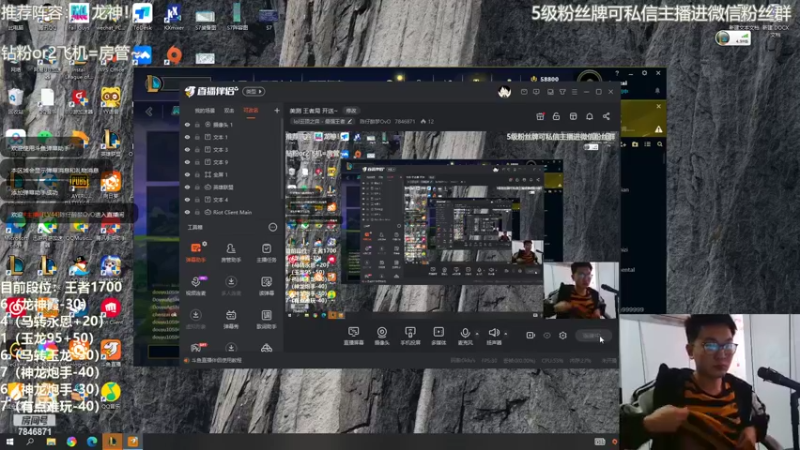Open the toolbox more options button
800x450 pixels.
click(x=272, y=227)
